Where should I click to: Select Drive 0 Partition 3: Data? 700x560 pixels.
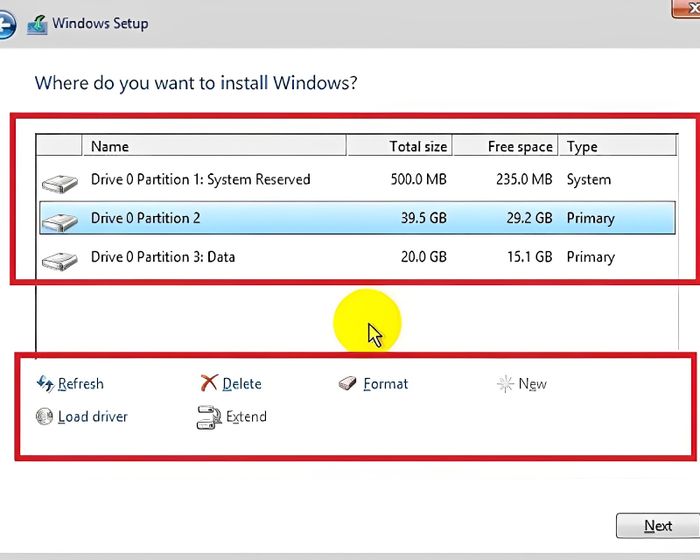[357, 257]
